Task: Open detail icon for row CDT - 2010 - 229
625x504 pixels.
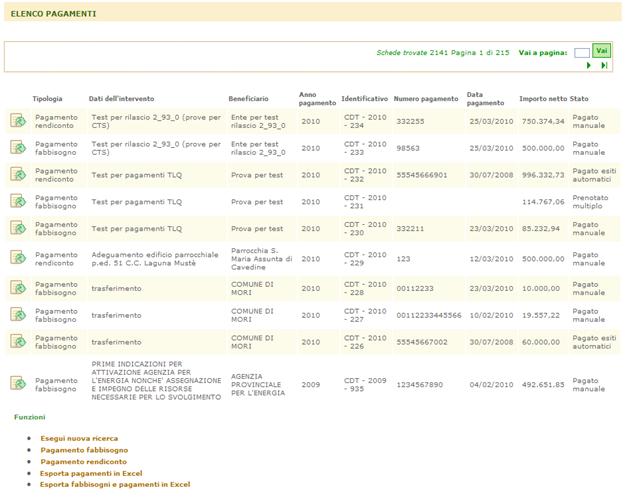Action: click(x=18, y=258)
